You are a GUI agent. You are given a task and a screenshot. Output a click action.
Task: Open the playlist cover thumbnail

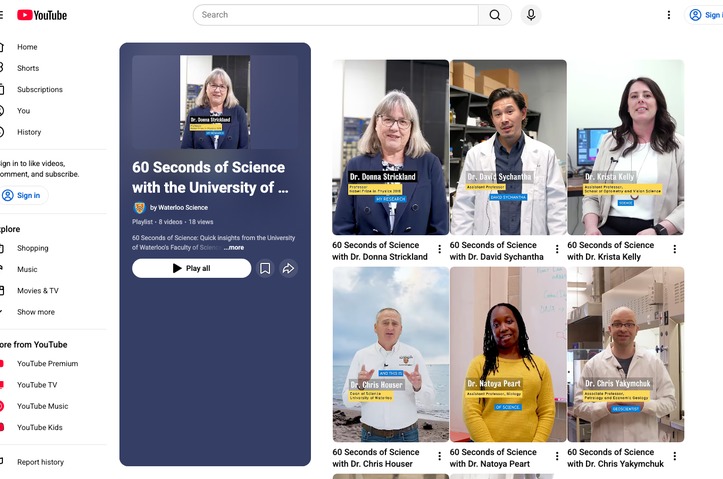[x=215, y=102]
